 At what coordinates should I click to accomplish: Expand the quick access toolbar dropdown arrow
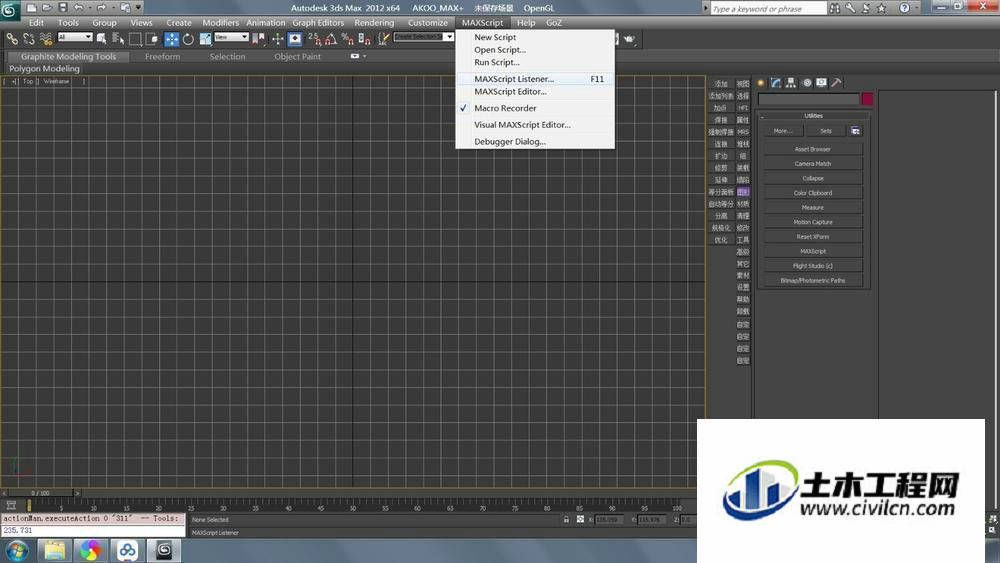[138, 8]
